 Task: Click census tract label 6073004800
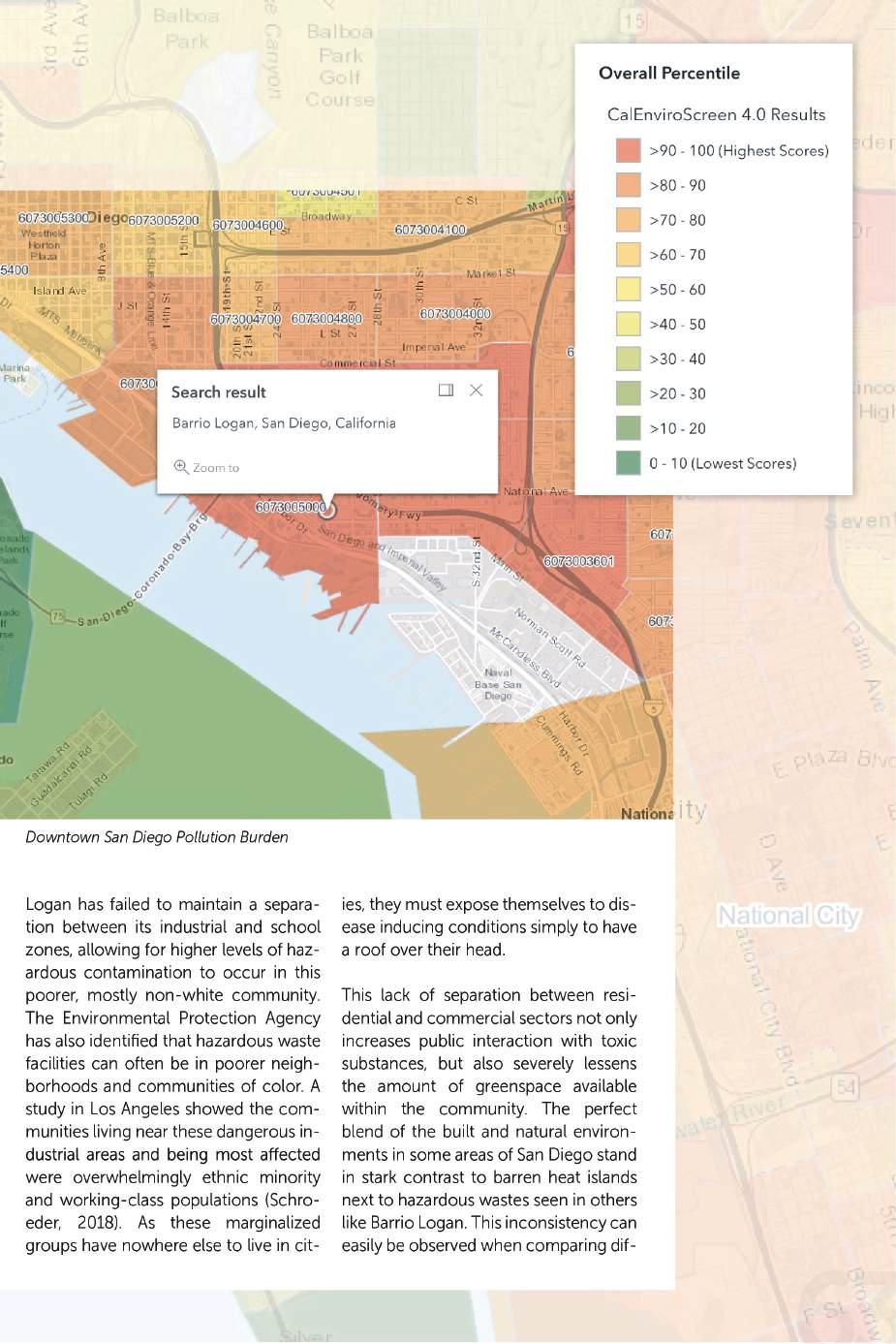tap(326, 319)
